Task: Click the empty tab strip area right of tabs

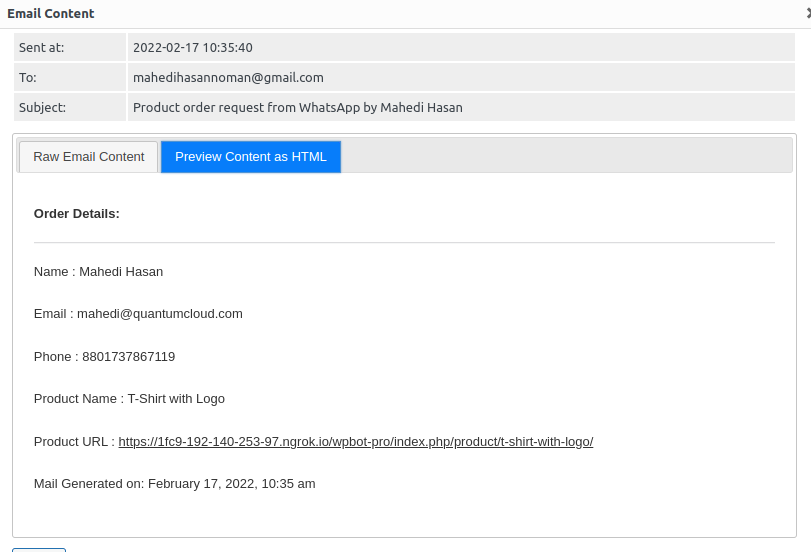Action: [565, 156]
